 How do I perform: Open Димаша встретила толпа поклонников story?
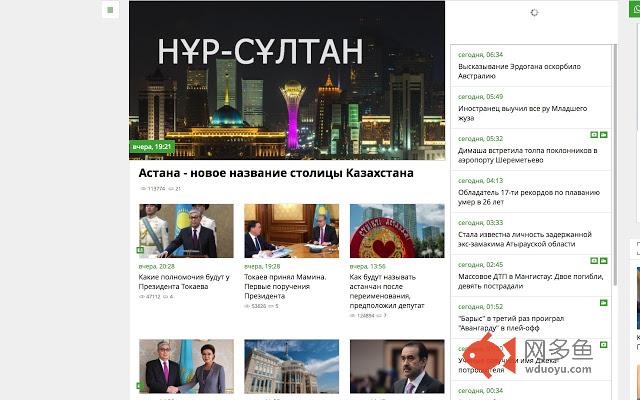point(527,155)
